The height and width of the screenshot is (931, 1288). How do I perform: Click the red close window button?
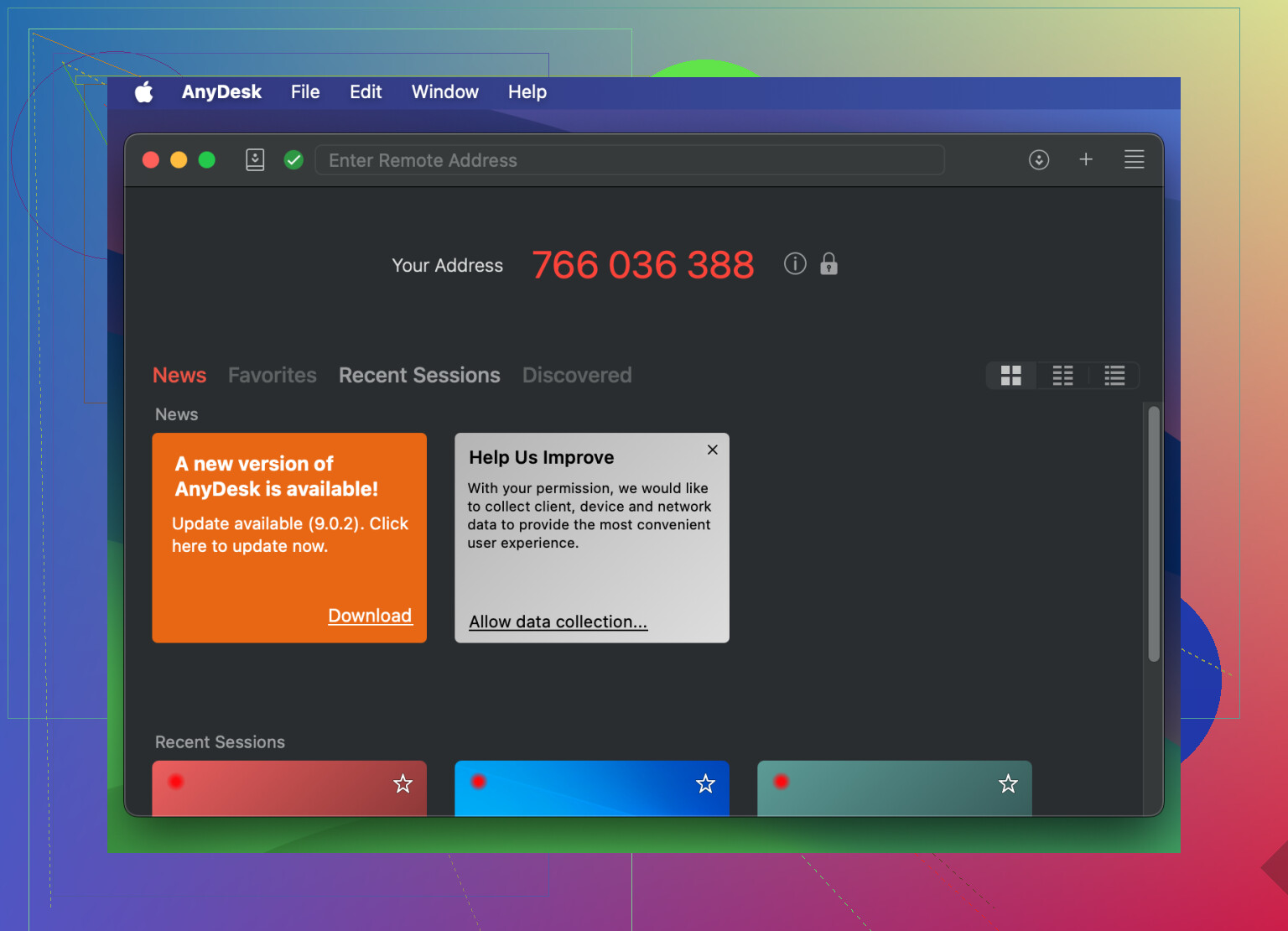[151, 159]
